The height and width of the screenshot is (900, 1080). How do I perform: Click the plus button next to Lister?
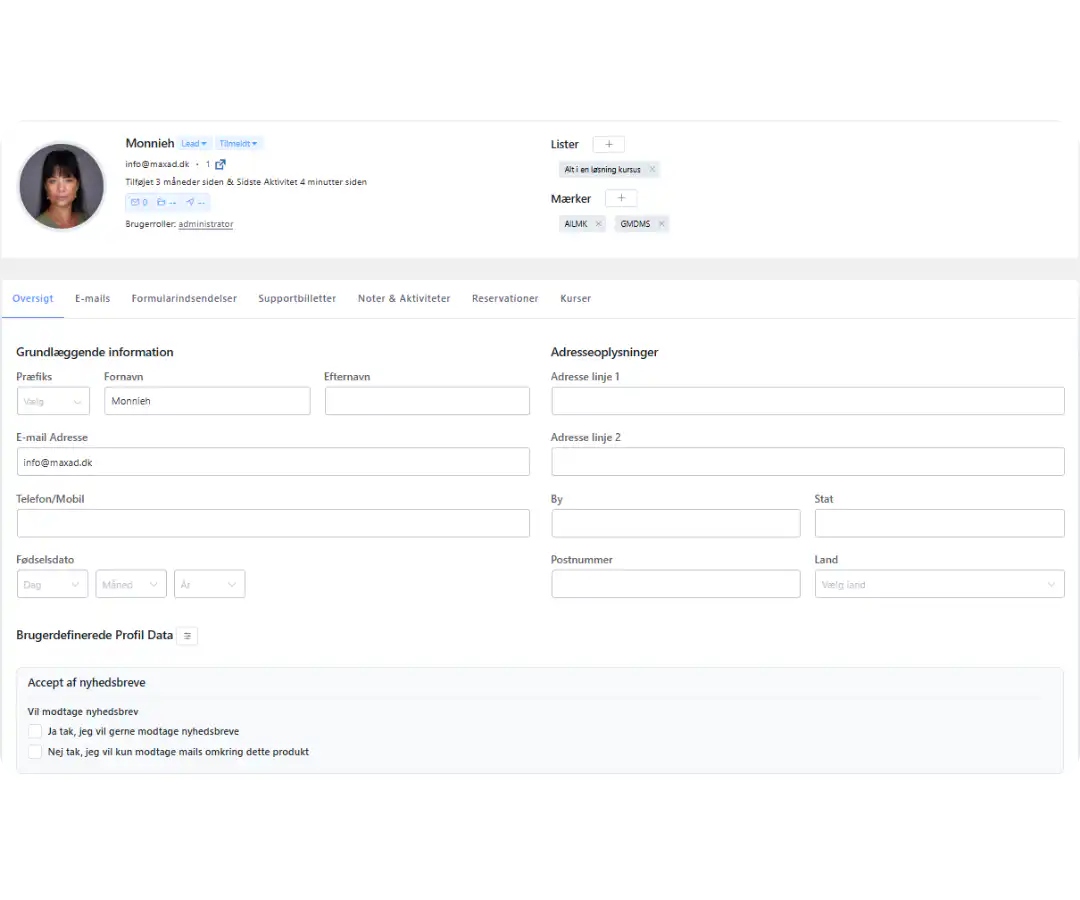point(608,144)
